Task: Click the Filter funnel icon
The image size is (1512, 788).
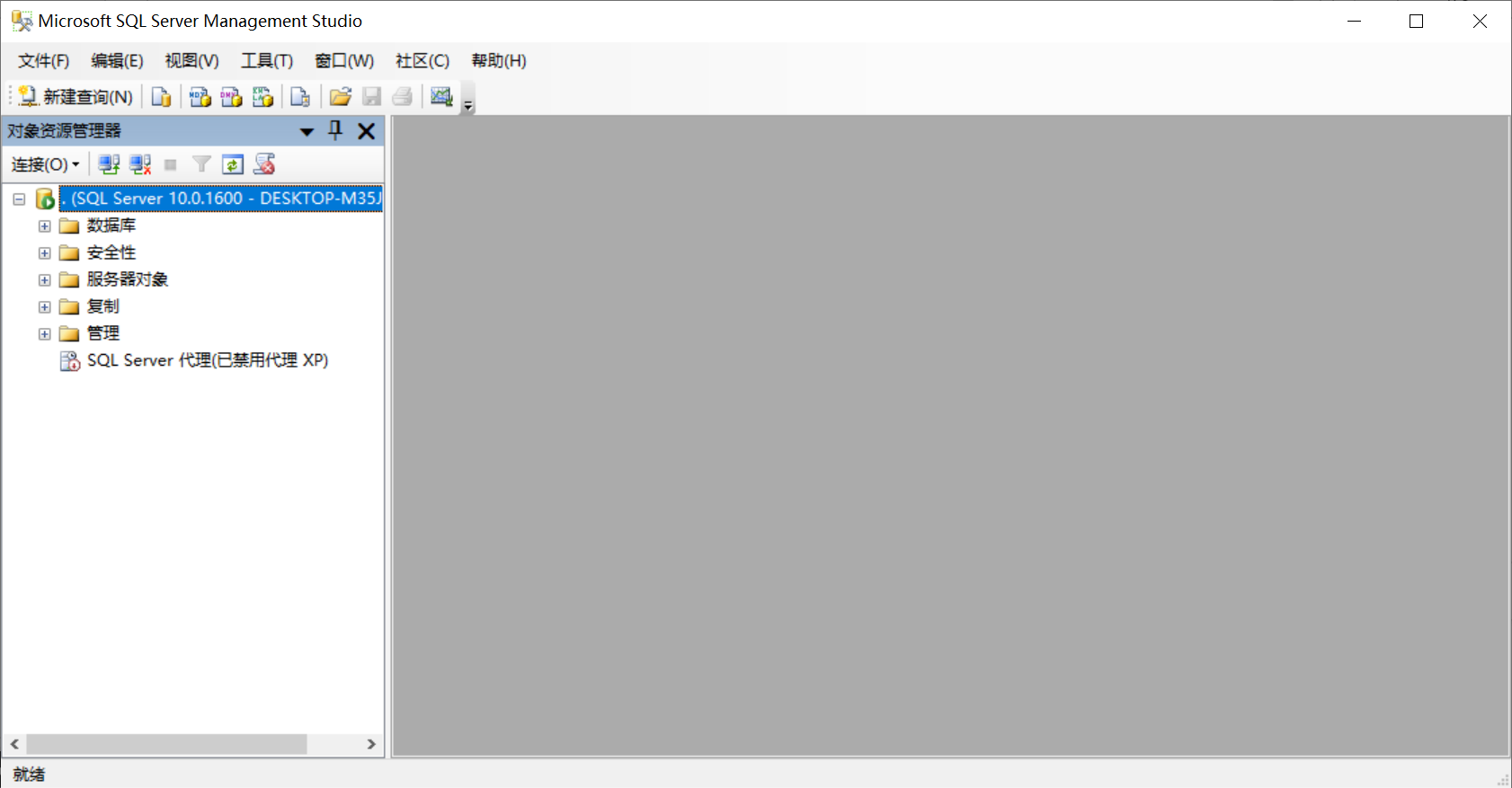Action: point(201,164)
